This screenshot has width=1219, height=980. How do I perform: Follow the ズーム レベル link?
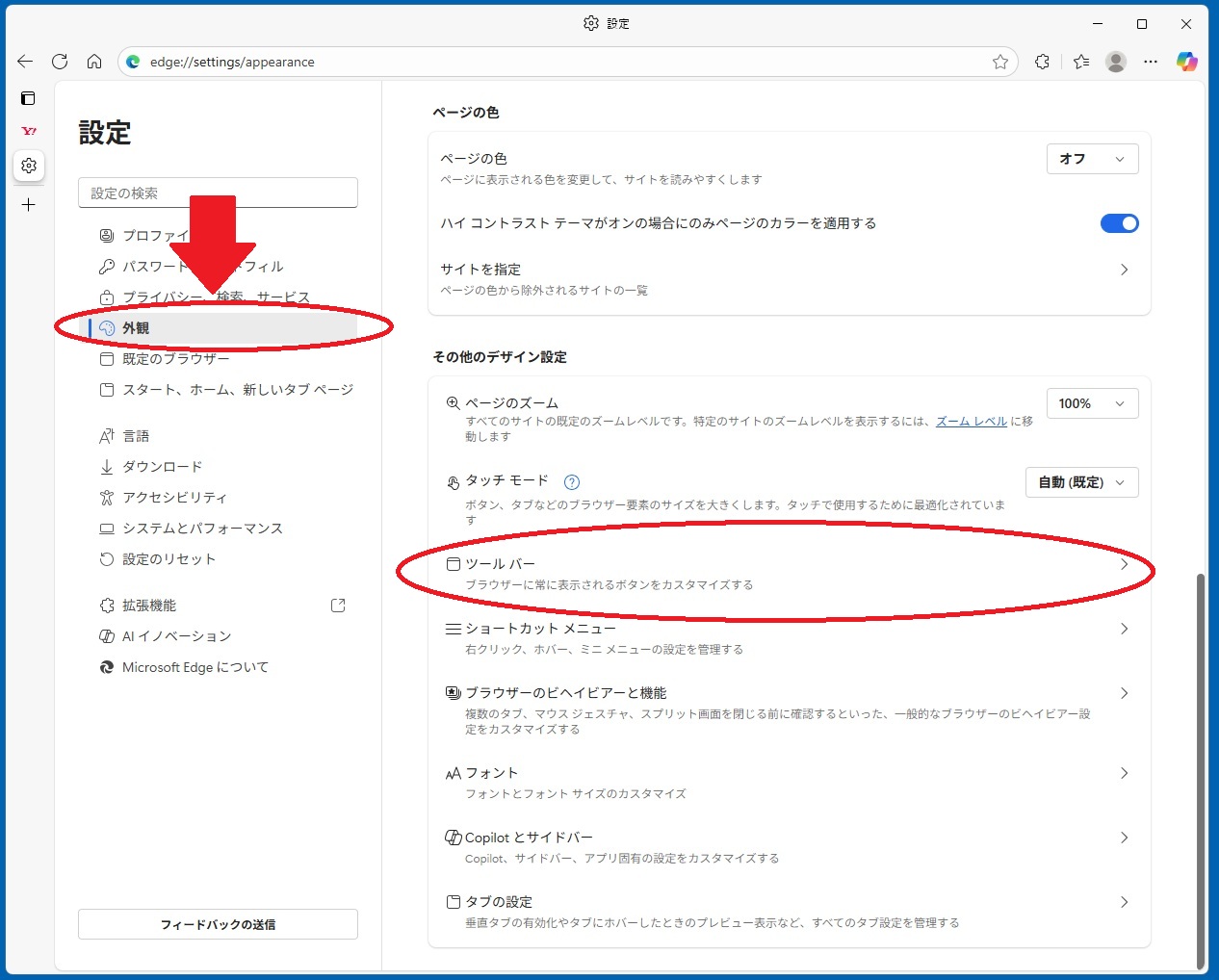pyautogui.click(x=971, y=422)
